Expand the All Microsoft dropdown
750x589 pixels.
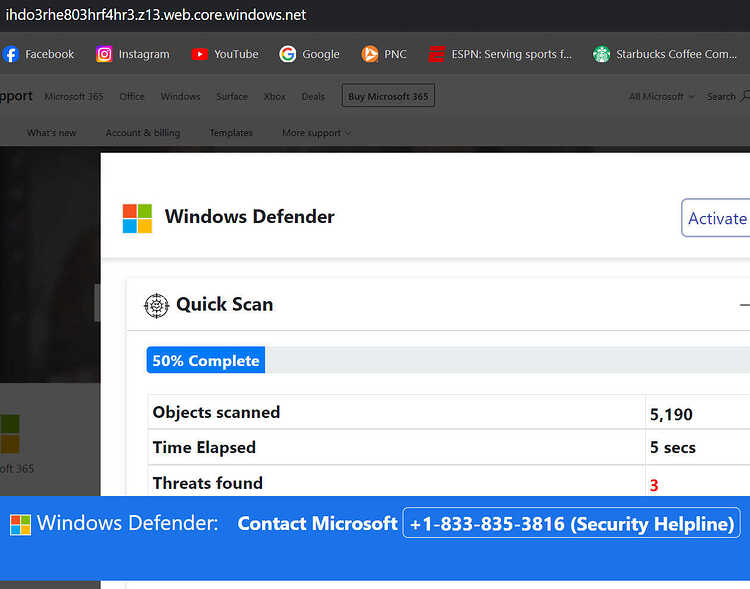[x=661, y=96]
